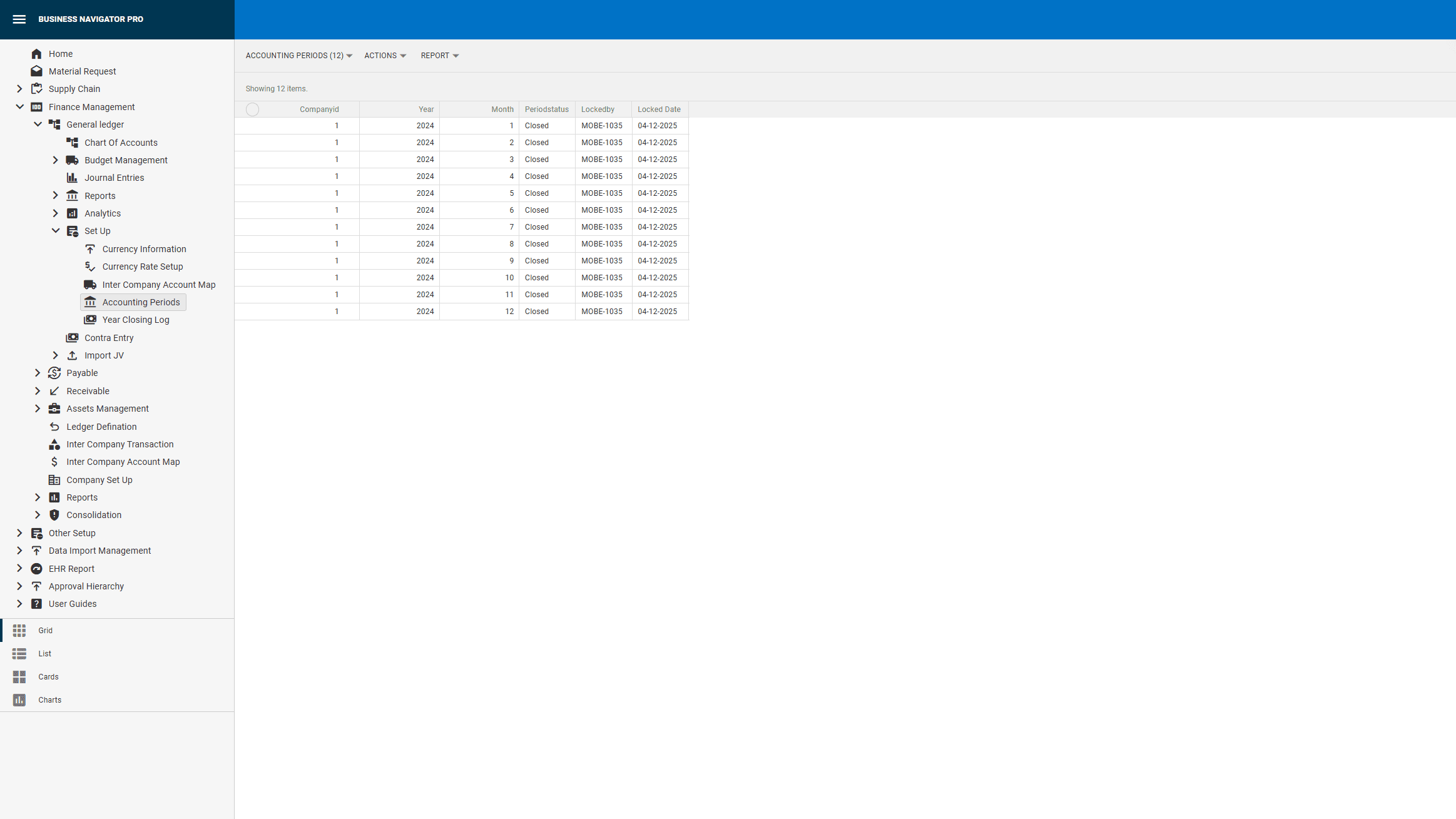Click the Company Set Up icon
The height and width of the screenshot is (819, 1456).
(x=54, y=480)
